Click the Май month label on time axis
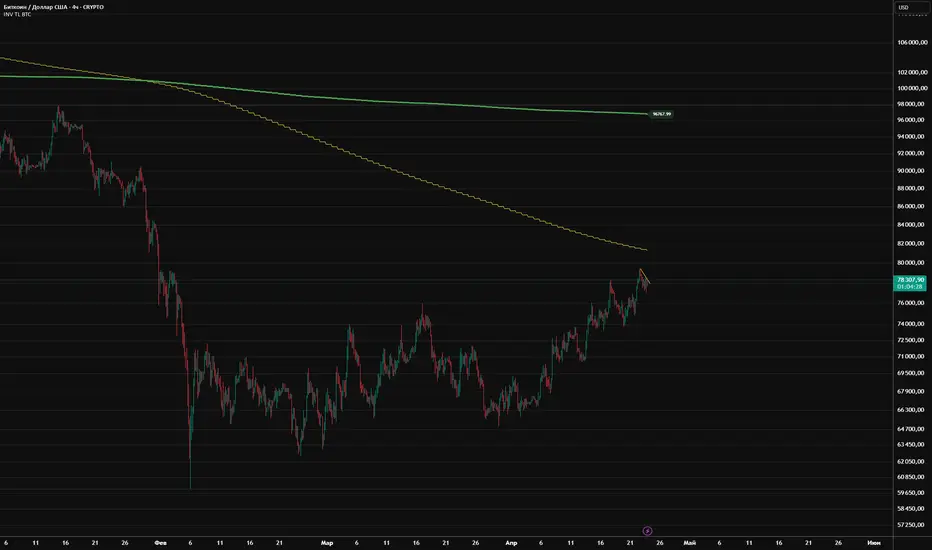Image resolution: width=932 pixels, height=550 pixels. pyautogui.click(x=689, y=543)
